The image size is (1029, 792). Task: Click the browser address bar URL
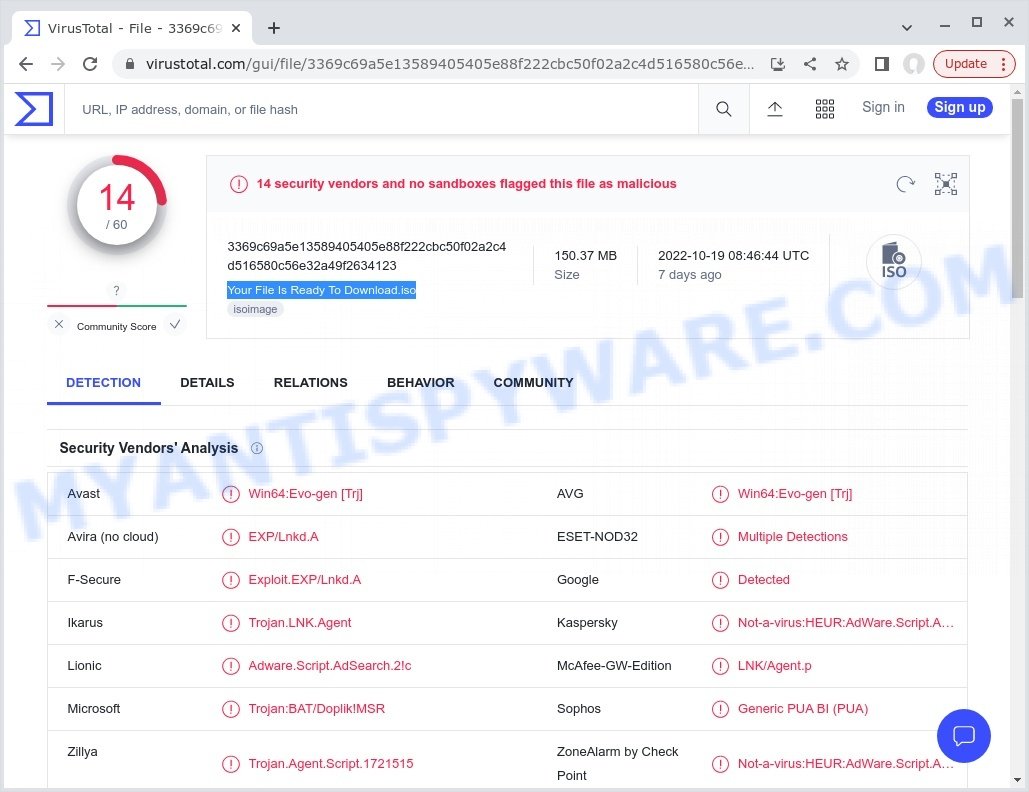tap(450, 64)
